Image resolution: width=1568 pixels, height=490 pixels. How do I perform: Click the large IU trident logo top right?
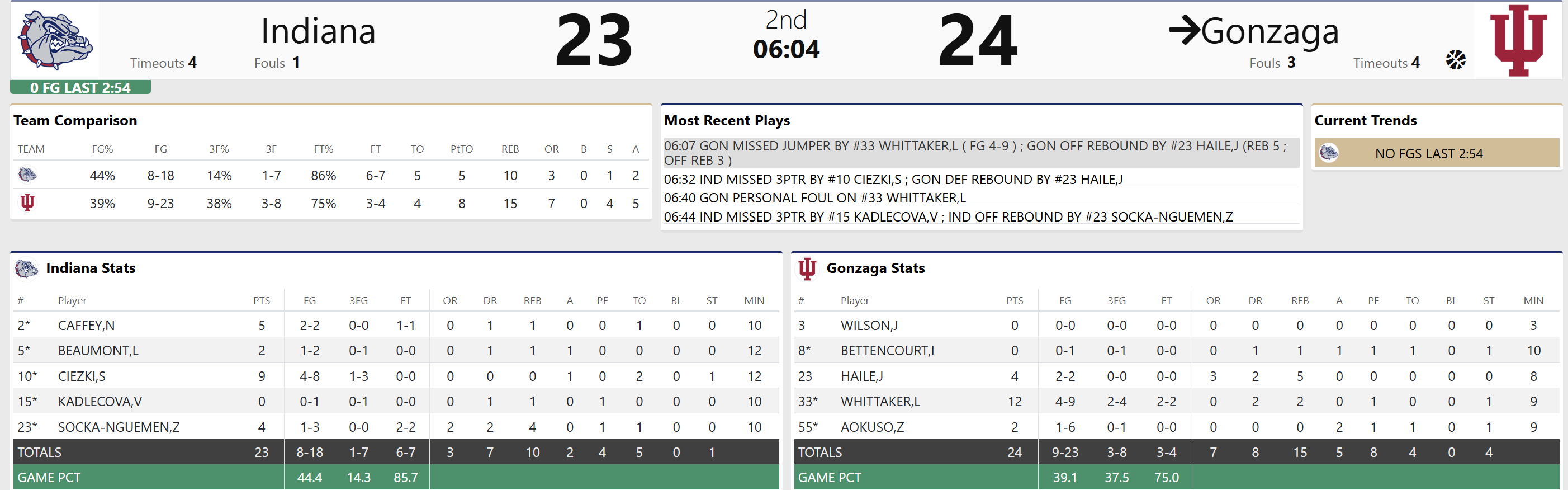tap(1518, 40)
